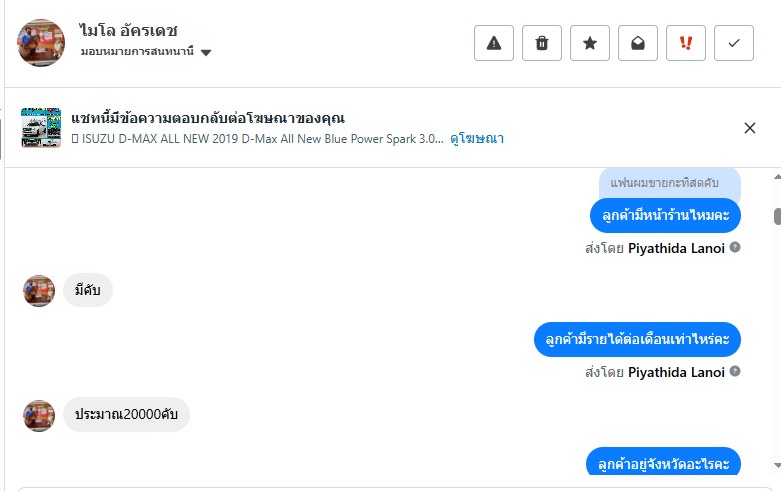Click the customer name ไมโล อัครเดช
Screen dimensions: 781x491
[x=128, y=31]
